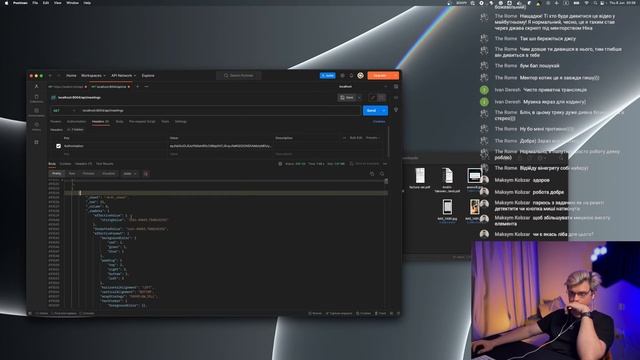This screenshot has width=640, height=360.
Task: Open History in the Postman sidebar
Action: [x=36, y=127]
